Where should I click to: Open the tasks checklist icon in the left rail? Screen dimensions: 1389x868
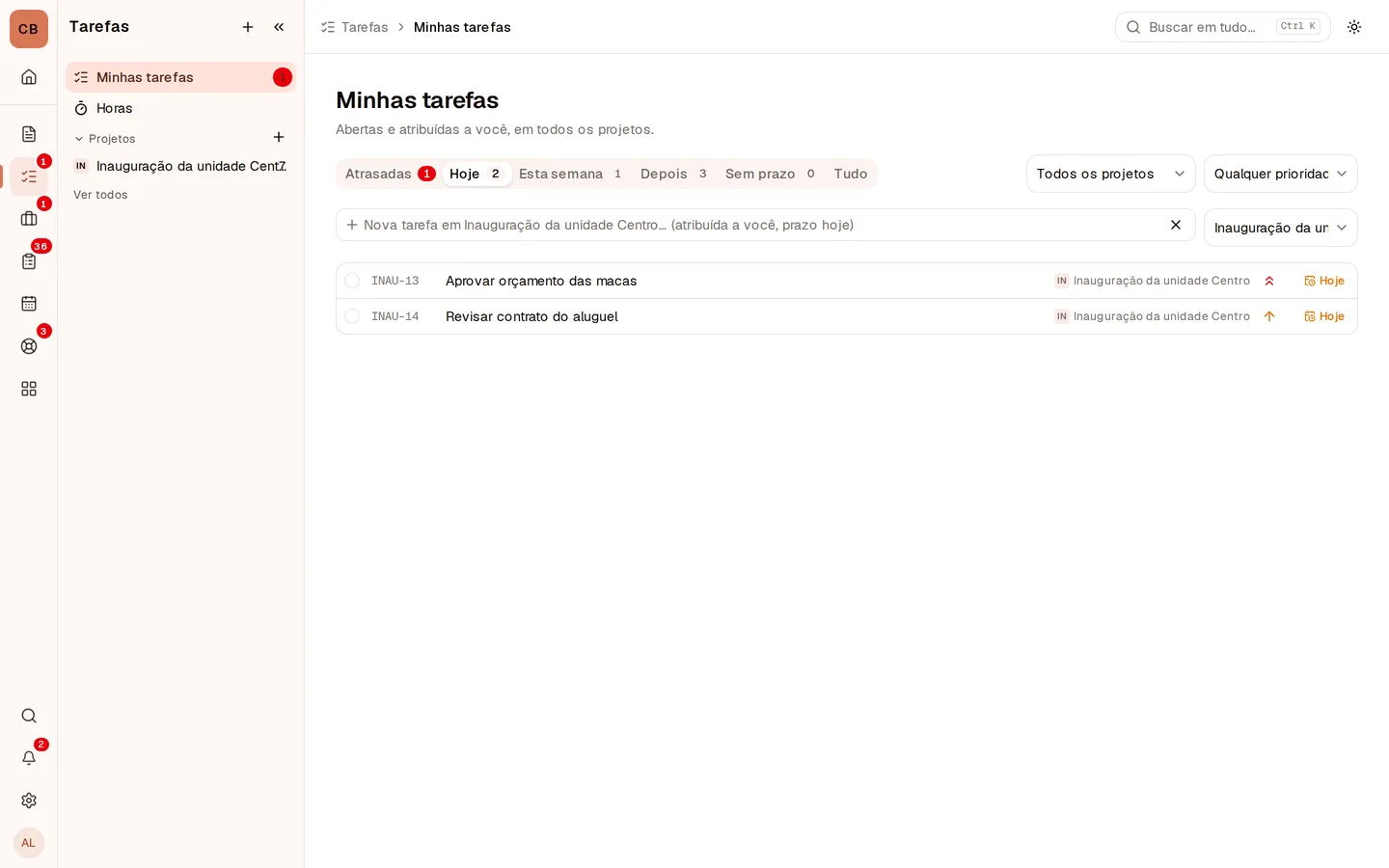tap(29, 176)
